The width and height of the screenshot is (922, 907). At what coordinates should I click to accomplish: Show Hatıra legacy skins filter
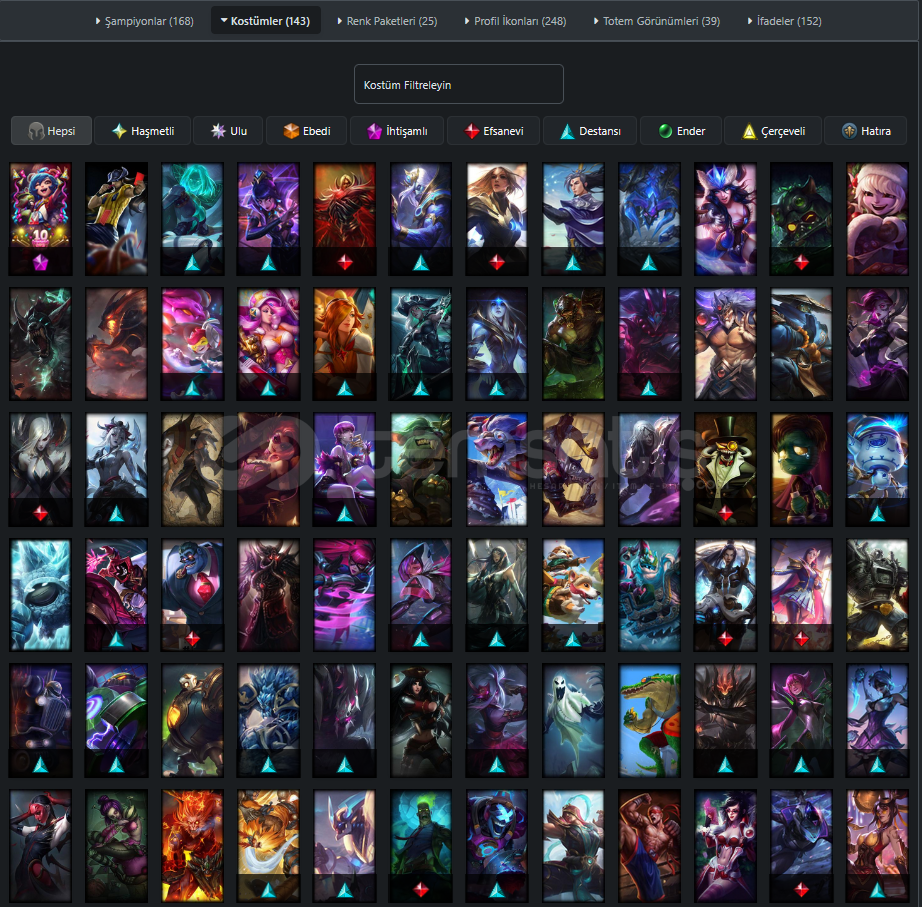pos(866,131)
